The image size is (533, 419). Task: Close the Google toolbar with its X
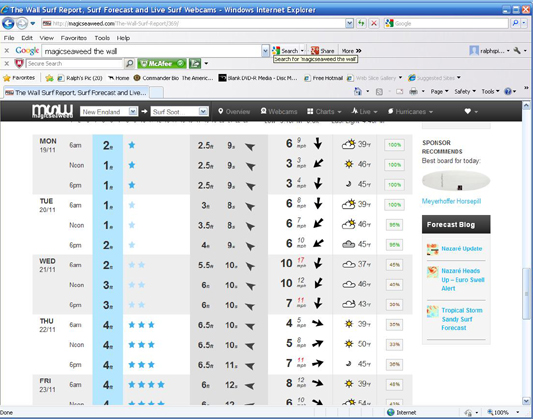[6, 51]
